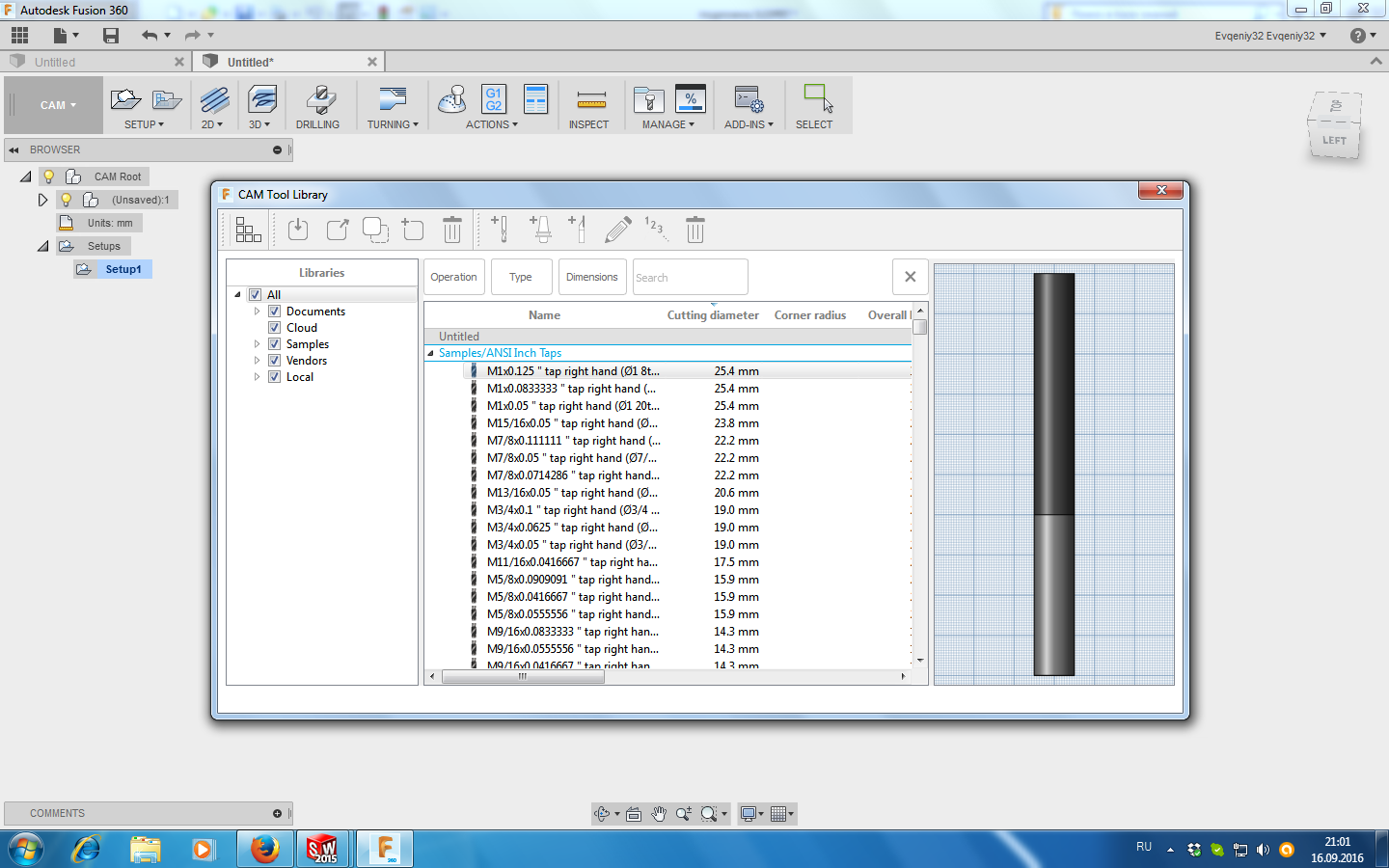This screenshot has height=868, width=1389.
Task: Click the Simulate icon in Actions
Action: click(x=451, y=99)
